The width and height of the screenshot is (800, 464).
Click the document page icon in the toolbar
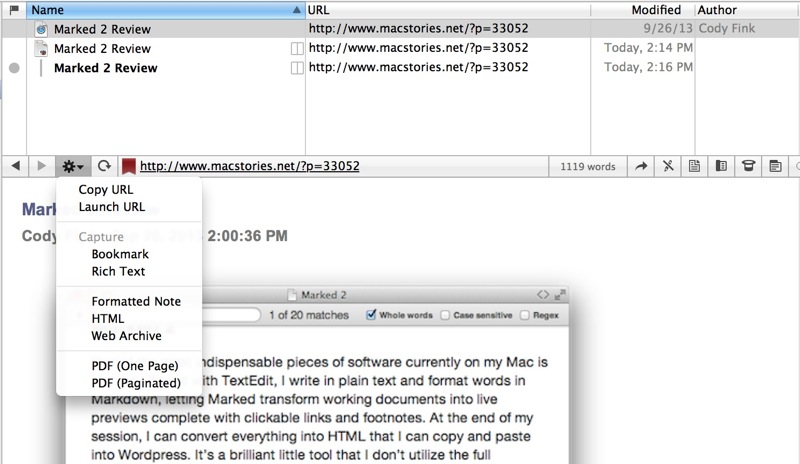(x=694, y=166)
